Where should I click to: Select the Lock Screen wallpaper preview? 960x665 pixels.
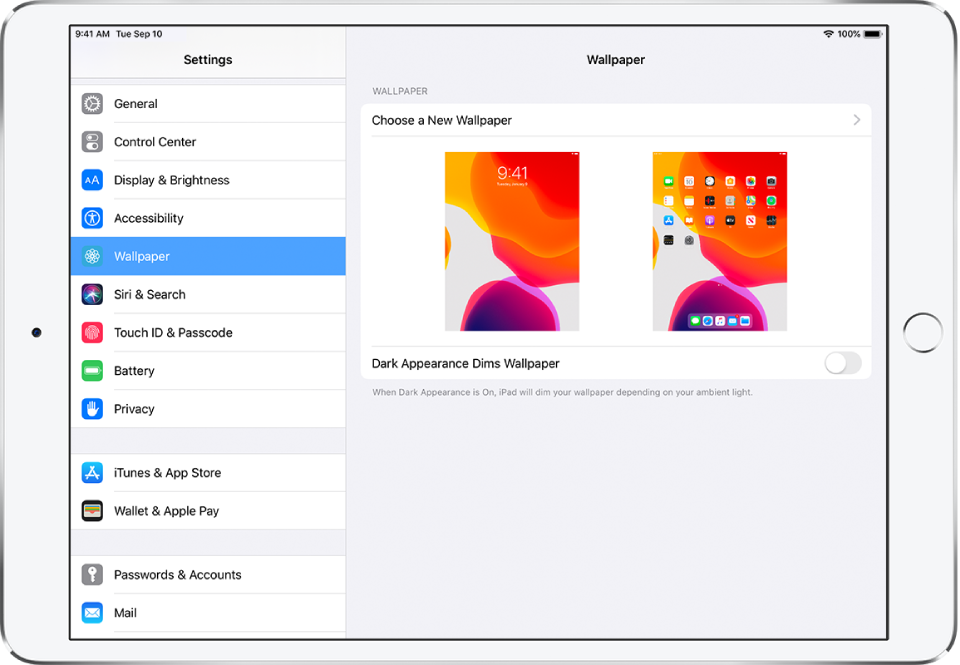pyautogui.click(x=512, y=241)
